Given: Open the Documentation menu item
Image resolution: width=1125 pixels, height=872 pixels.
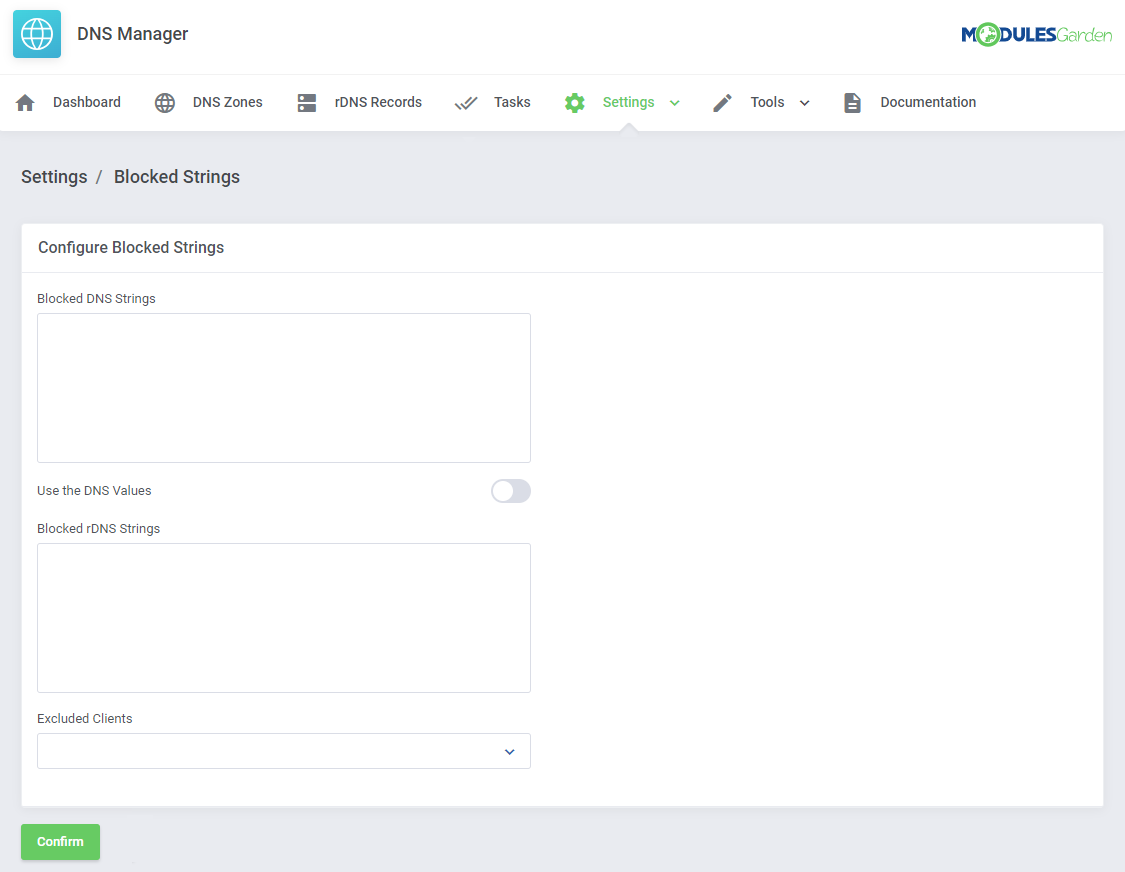Looking at the screenshot, I should click(928, 102).
